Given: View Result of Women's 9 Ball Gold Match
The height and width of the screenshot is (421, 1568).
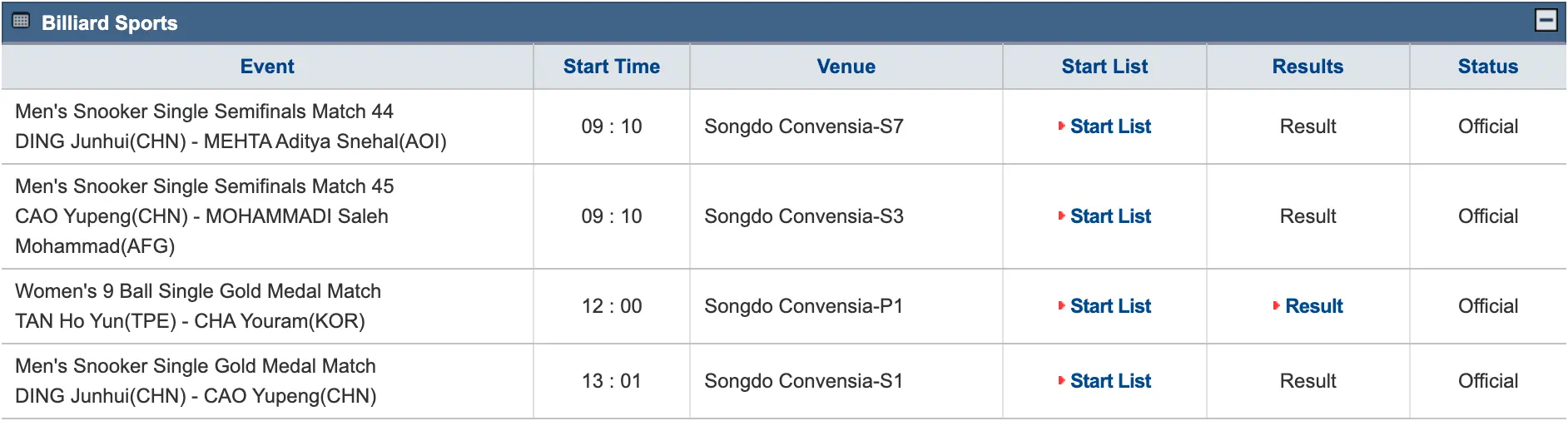Looking at the screenshot, I should pos(1314,306).
